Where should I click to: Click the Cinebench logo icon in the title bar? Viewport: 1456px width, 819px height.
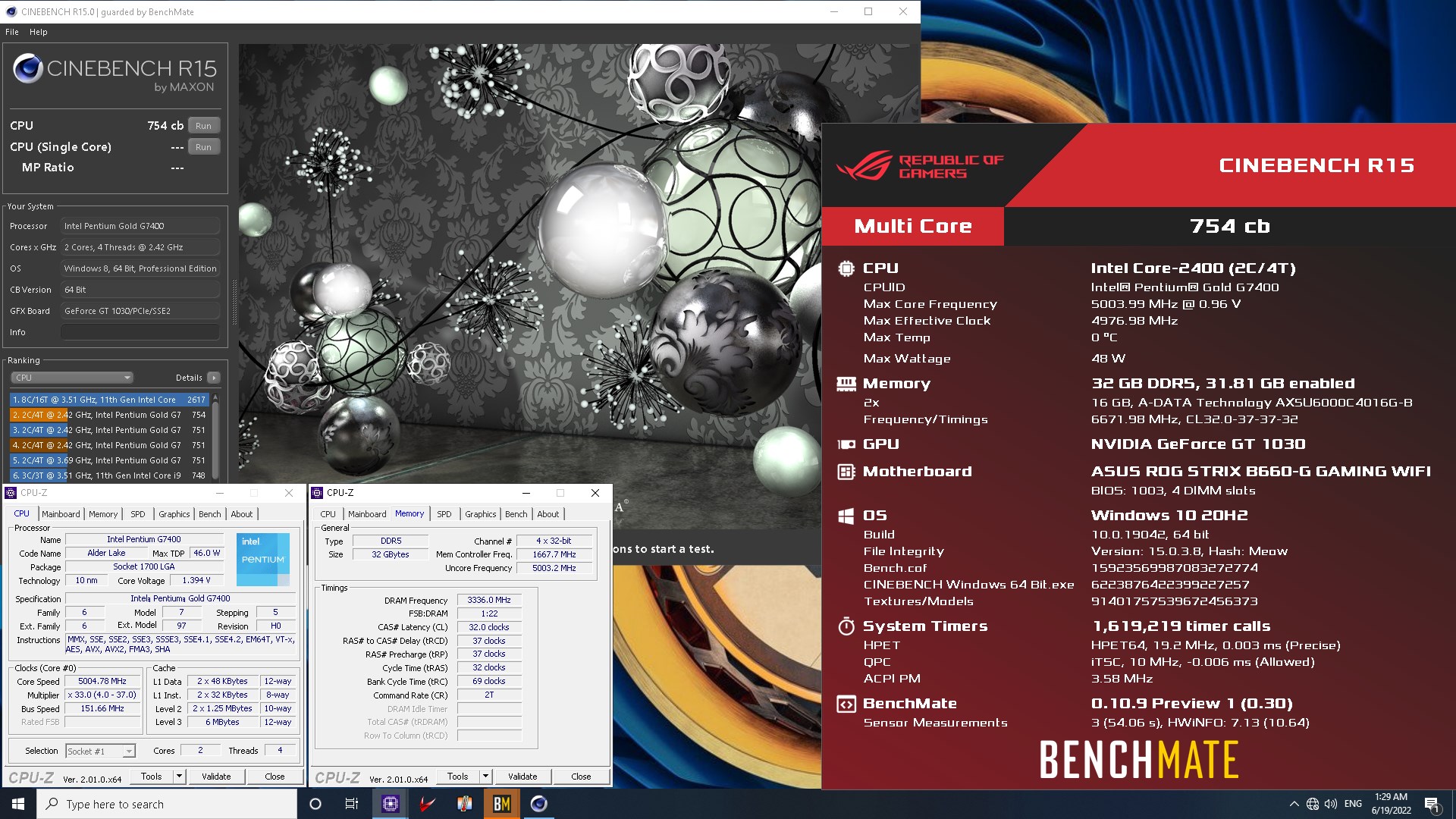pyautogui.click(x=11, y=11)
